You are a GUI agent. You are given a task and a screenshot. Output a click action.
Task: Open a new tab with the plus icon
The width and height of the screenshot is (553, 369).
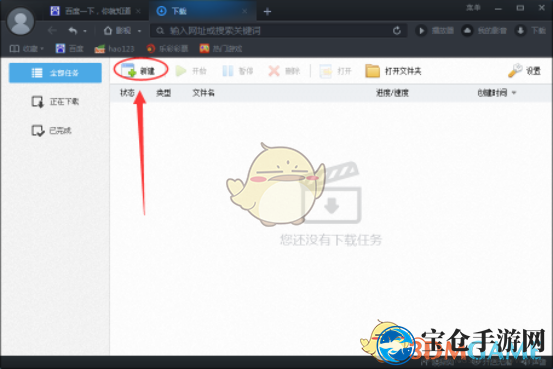267,12
